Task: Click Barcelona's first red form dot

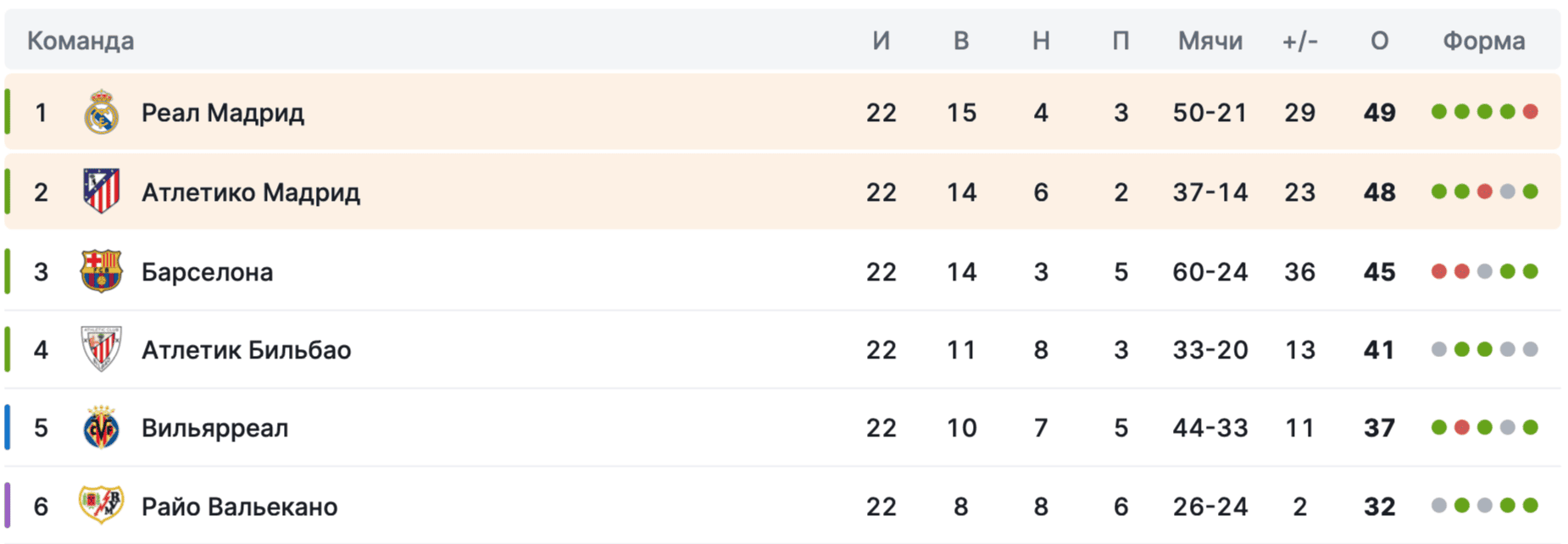Action: (1438, 271)
